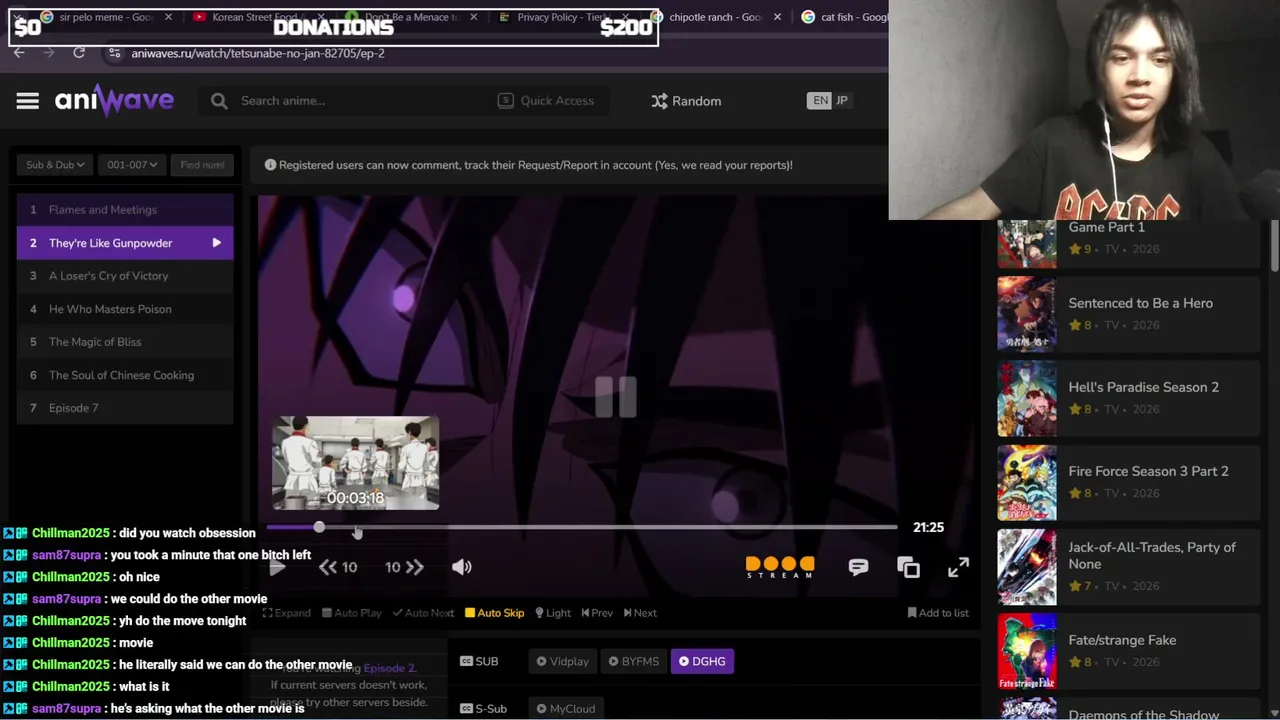Click the pause overlay in video center
This screenshot has width=1280, height=720.
tap(615, 397)
